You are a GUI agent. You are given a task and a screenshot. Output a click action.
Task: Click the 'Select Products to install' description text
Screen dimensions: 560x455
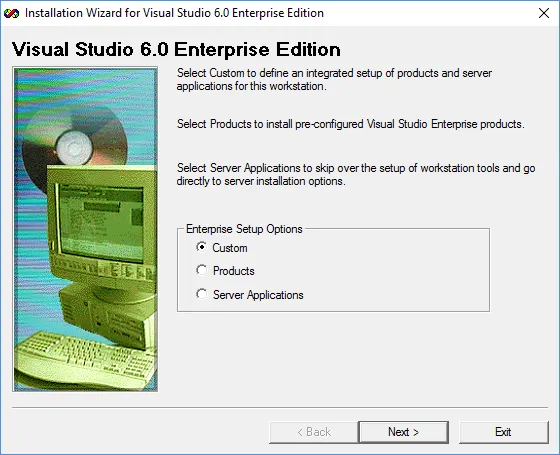click(351, 124)
